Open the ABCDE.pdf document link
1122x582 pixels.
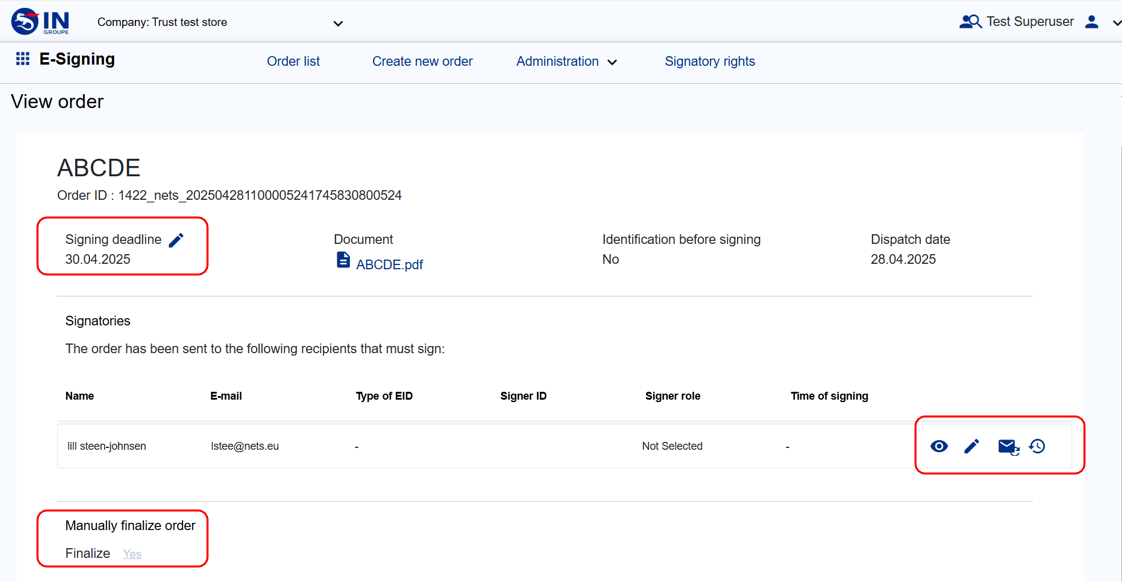389,265
